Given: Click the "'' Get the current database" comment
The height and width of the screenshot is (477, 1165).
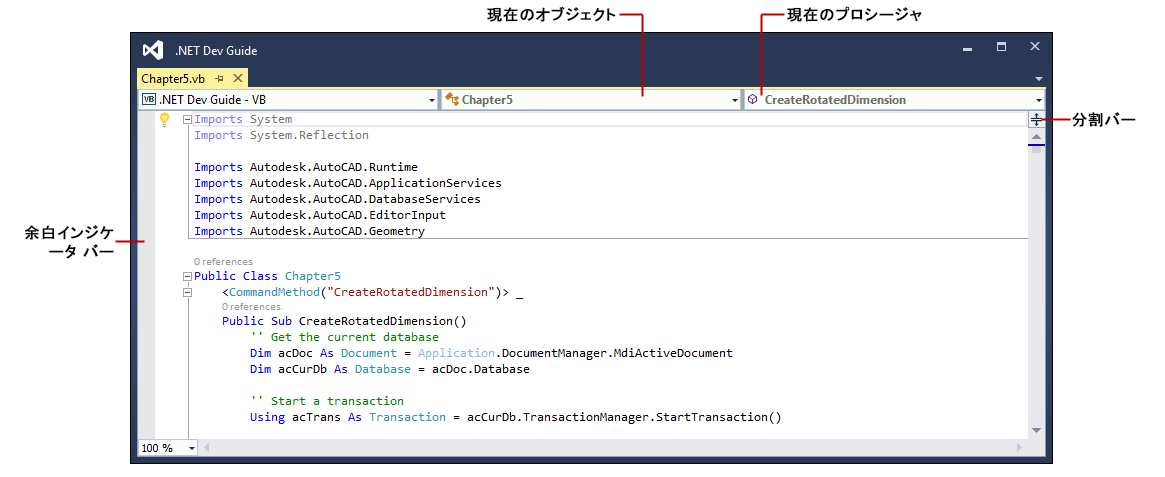Looking at the screenshot, I should click(345, 337).
